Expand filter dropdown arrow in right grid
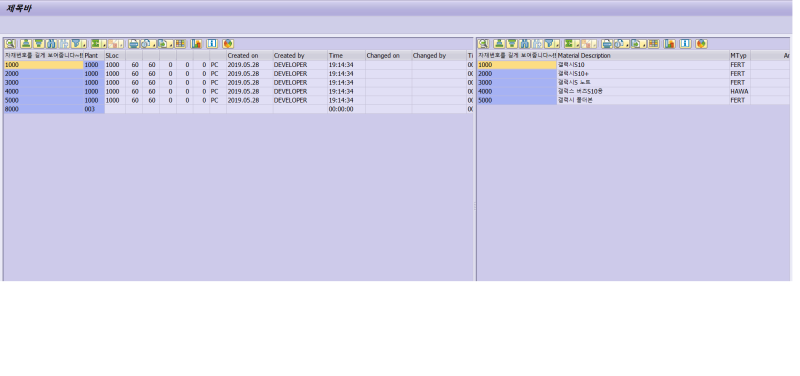The width and height of the screenshot is (800, 376). 557,44
